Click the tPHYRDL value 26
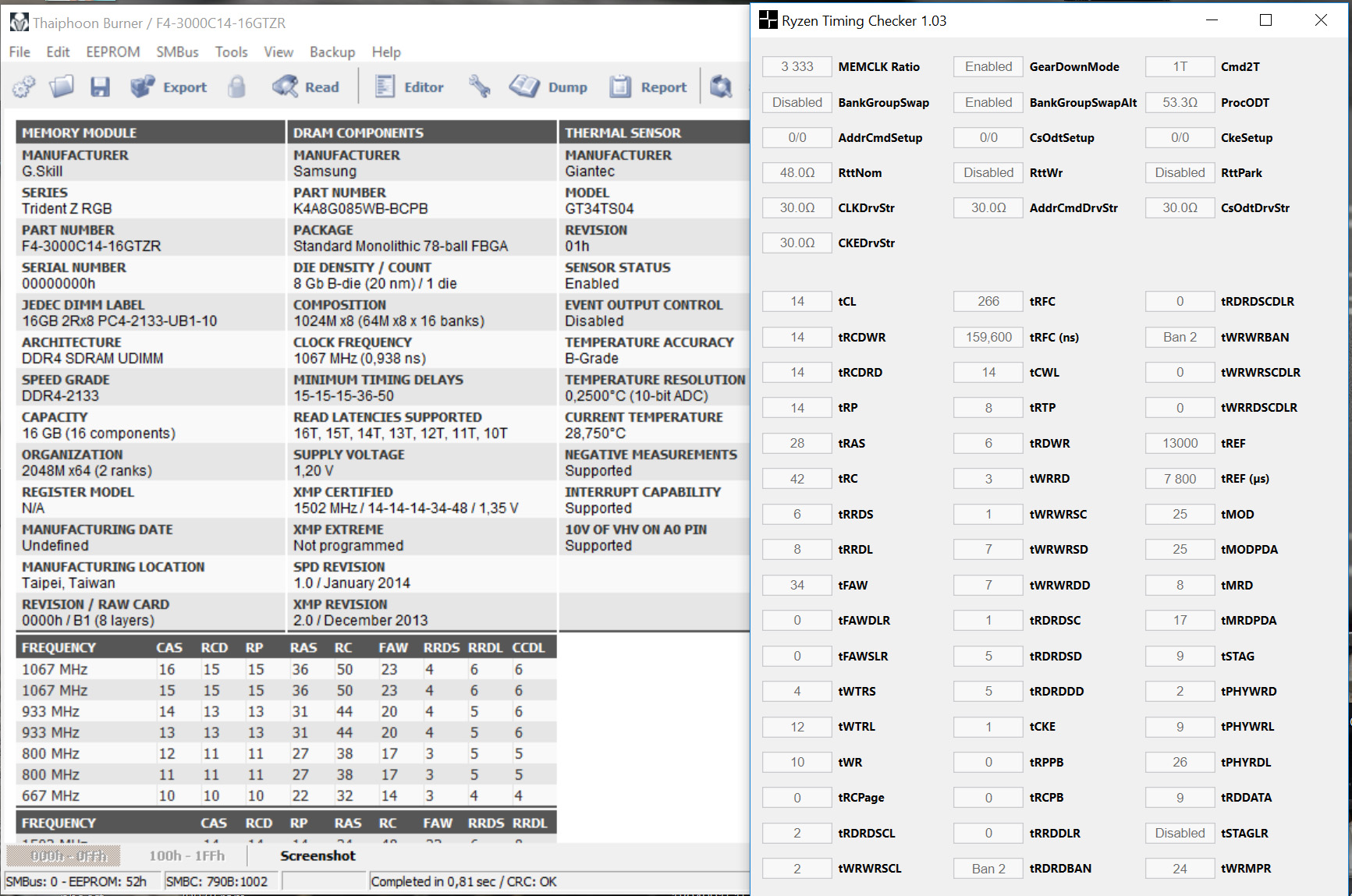 [1180, 763]
